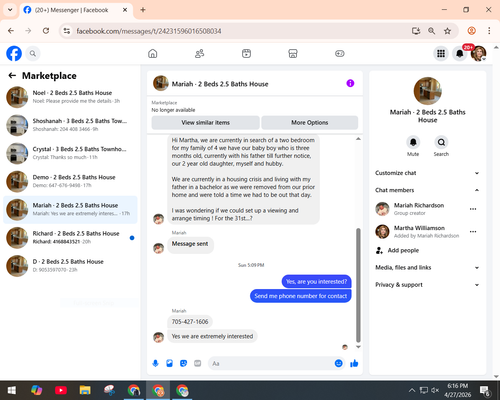Open Demo 2 Beds 2.5 Baths House chat
Image resolution: width=500 pixels, height=400 pixels.
[70, 181]
